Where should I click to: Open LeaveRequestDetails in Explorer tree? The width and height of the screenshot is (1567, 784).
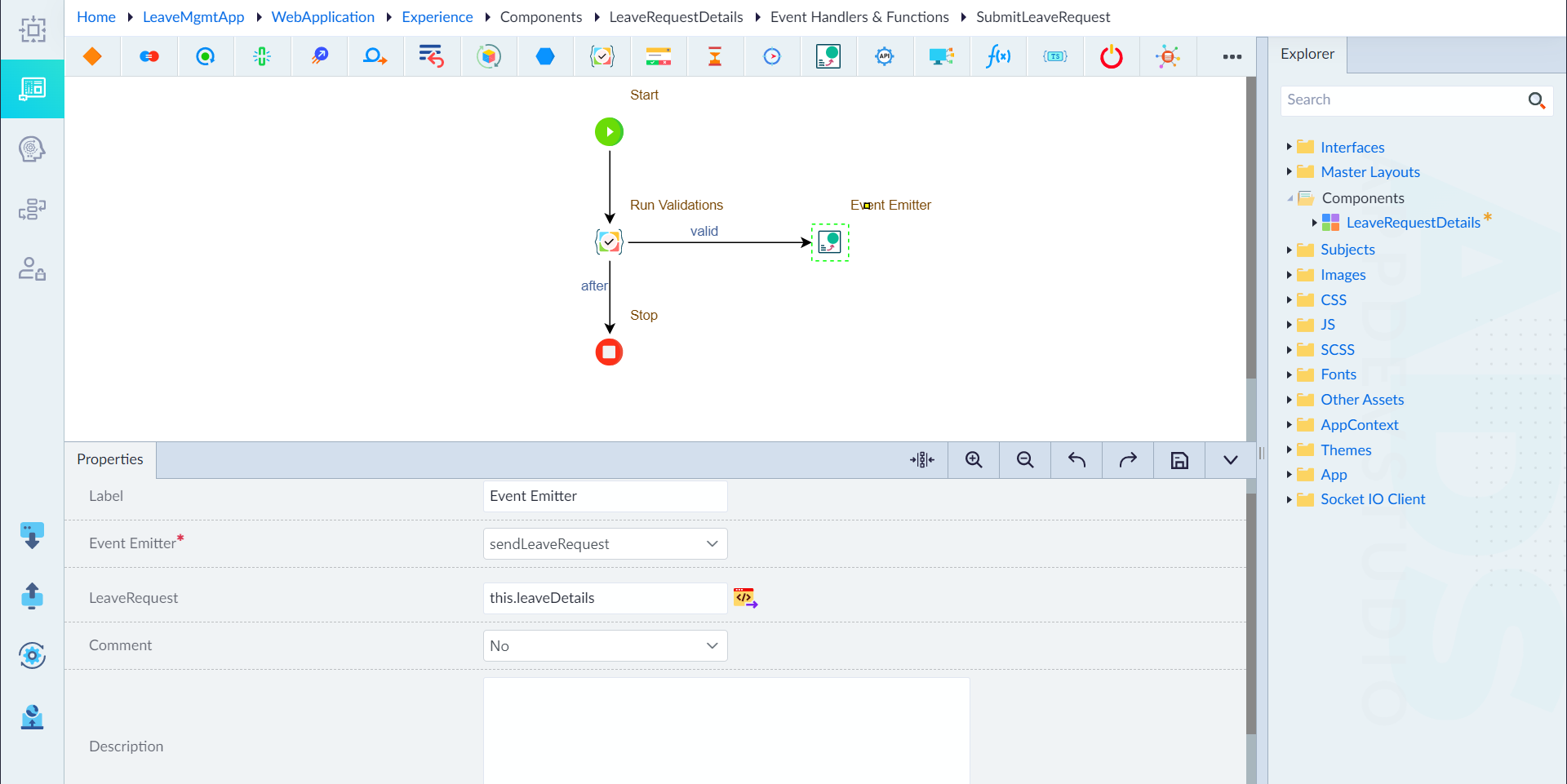click(x=1413, y=223)
